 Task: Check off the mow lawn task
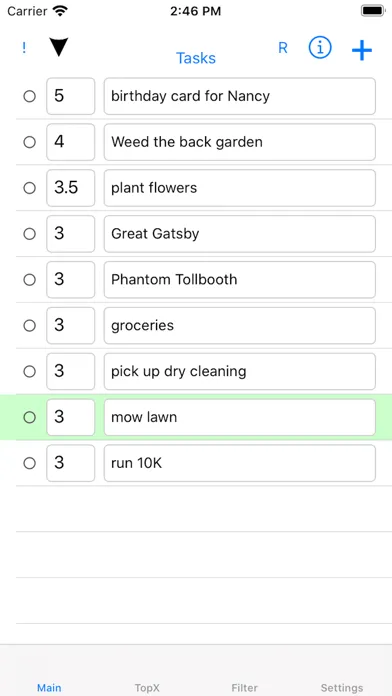click(30, 417)
